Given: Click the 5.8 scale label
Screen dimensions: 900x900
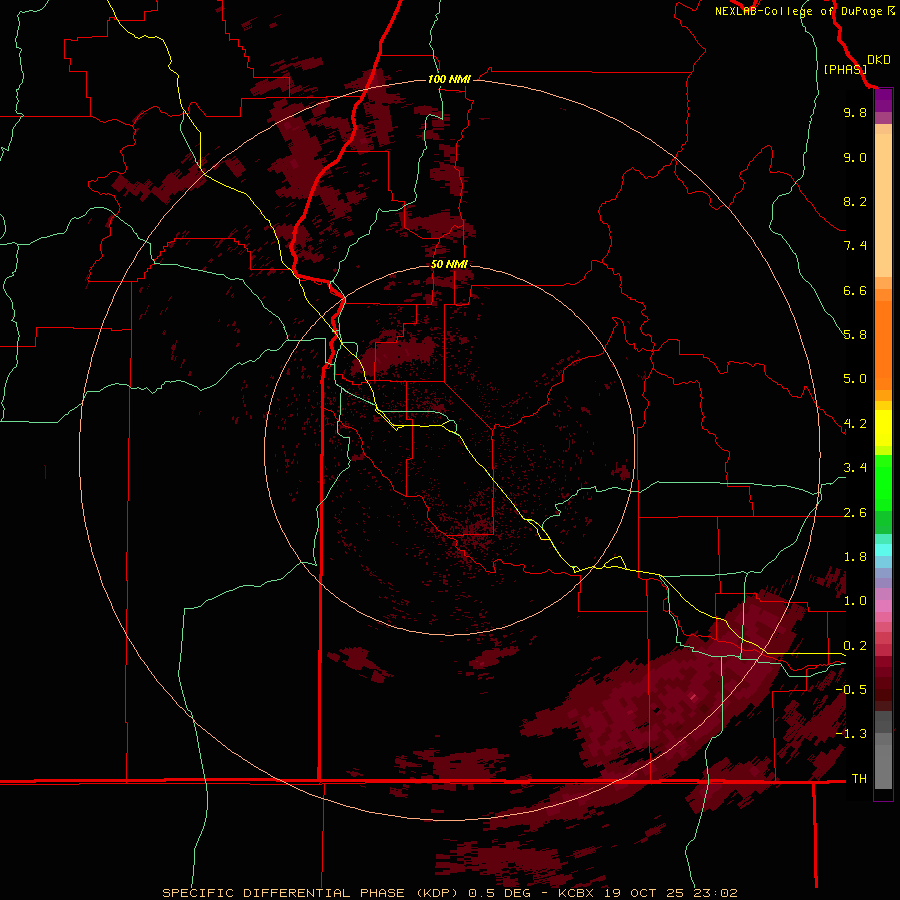Looking at the screenshot, I should coord(855,335).
